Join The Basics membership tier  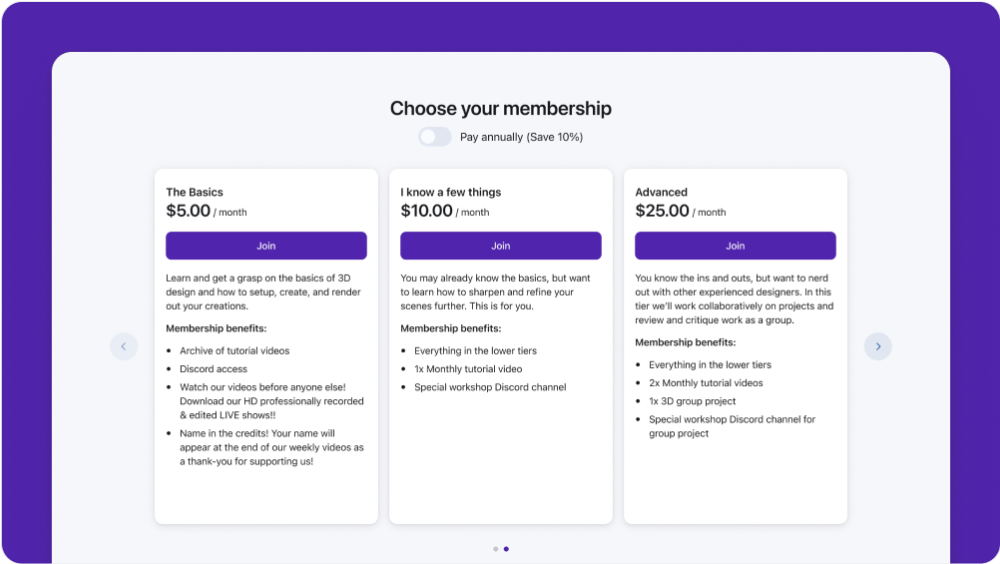[266, 246]
